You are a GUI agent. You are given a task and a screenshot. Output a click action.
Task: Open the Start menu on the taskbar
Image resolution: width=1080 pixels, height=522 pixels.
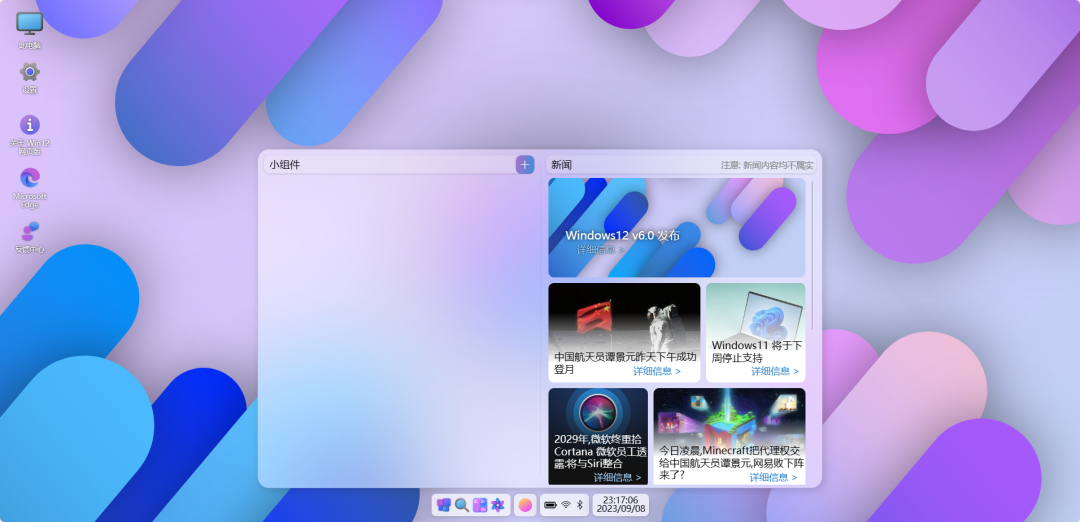click(x=444, y=505)
